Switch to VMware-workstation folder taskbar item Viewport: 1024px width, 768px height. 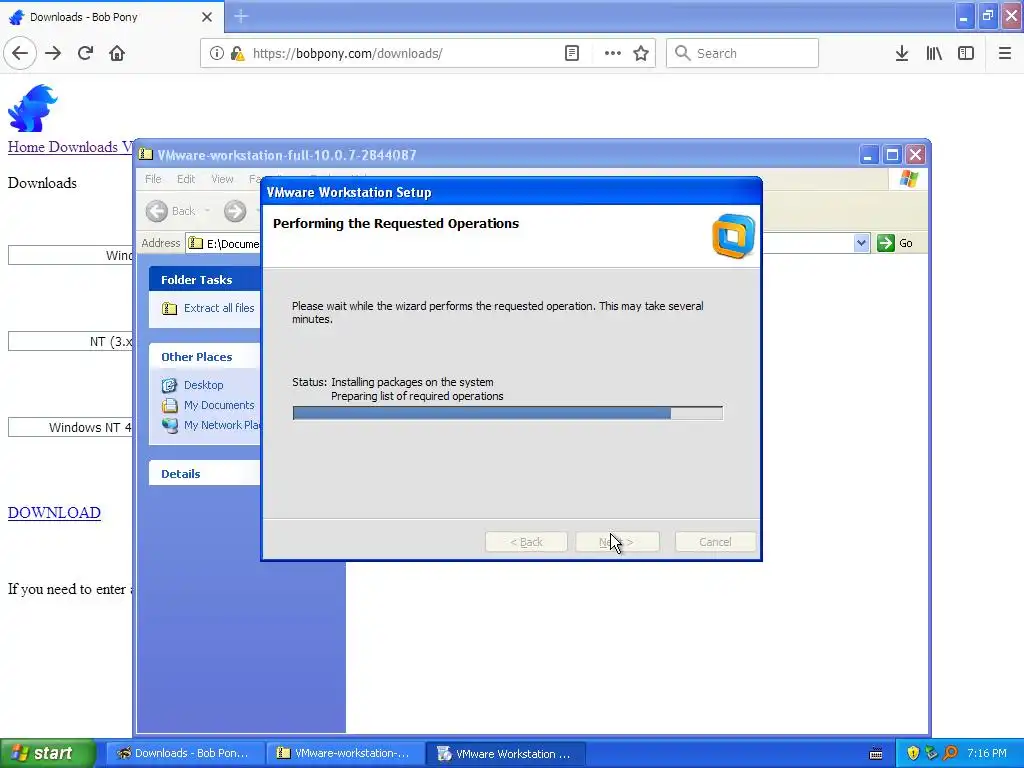345,754
